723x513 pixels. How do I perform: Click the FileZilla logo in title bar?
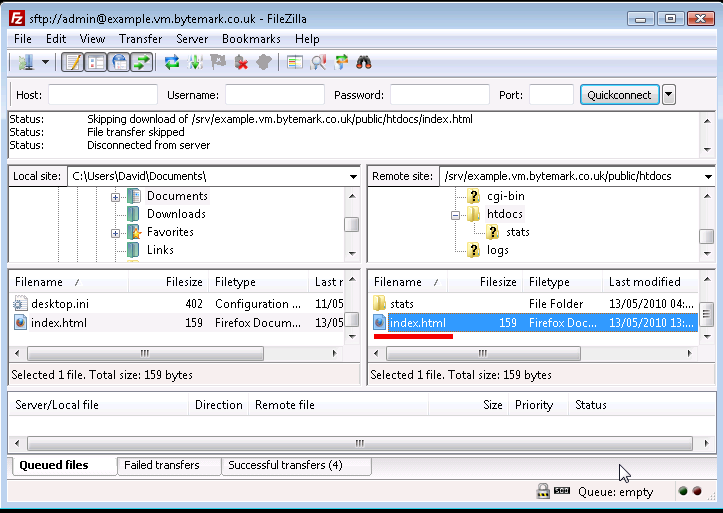click(17, 18)
